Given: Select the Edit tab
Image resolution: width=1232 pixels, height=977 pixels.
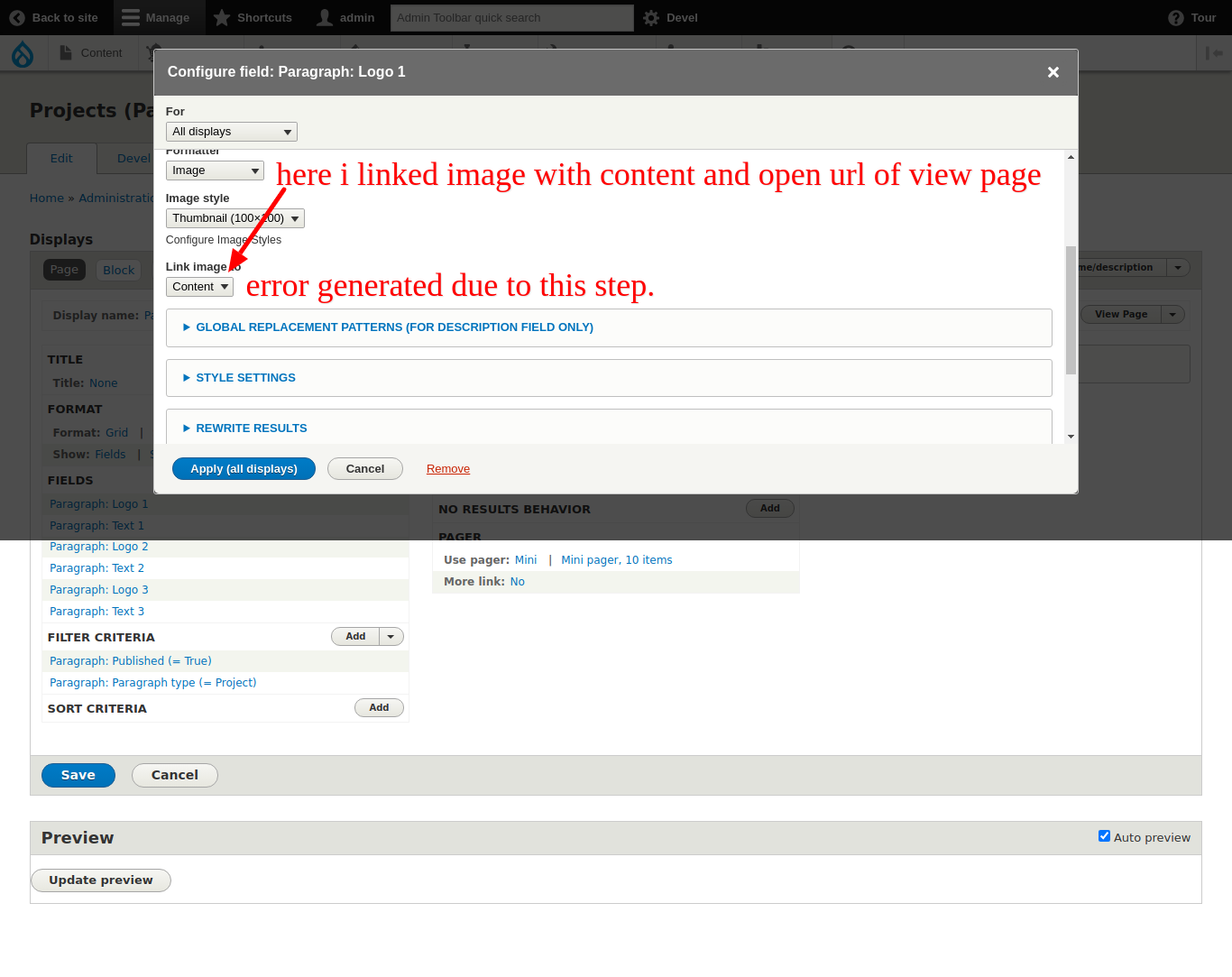Looking at the screenshot, I should (x=61, y=158).
